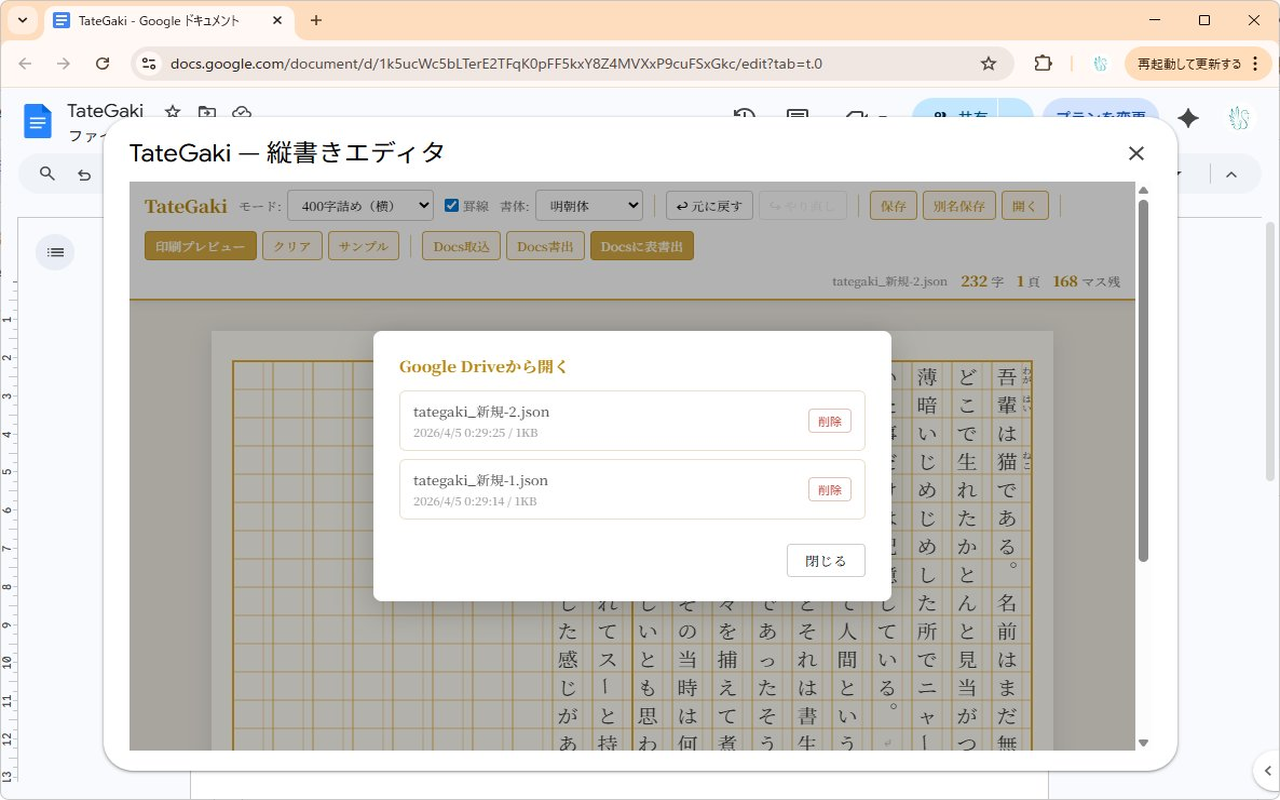Click the 別名保存 button
The width and height of the screenshot is (1280, 800).
(958, 206)
